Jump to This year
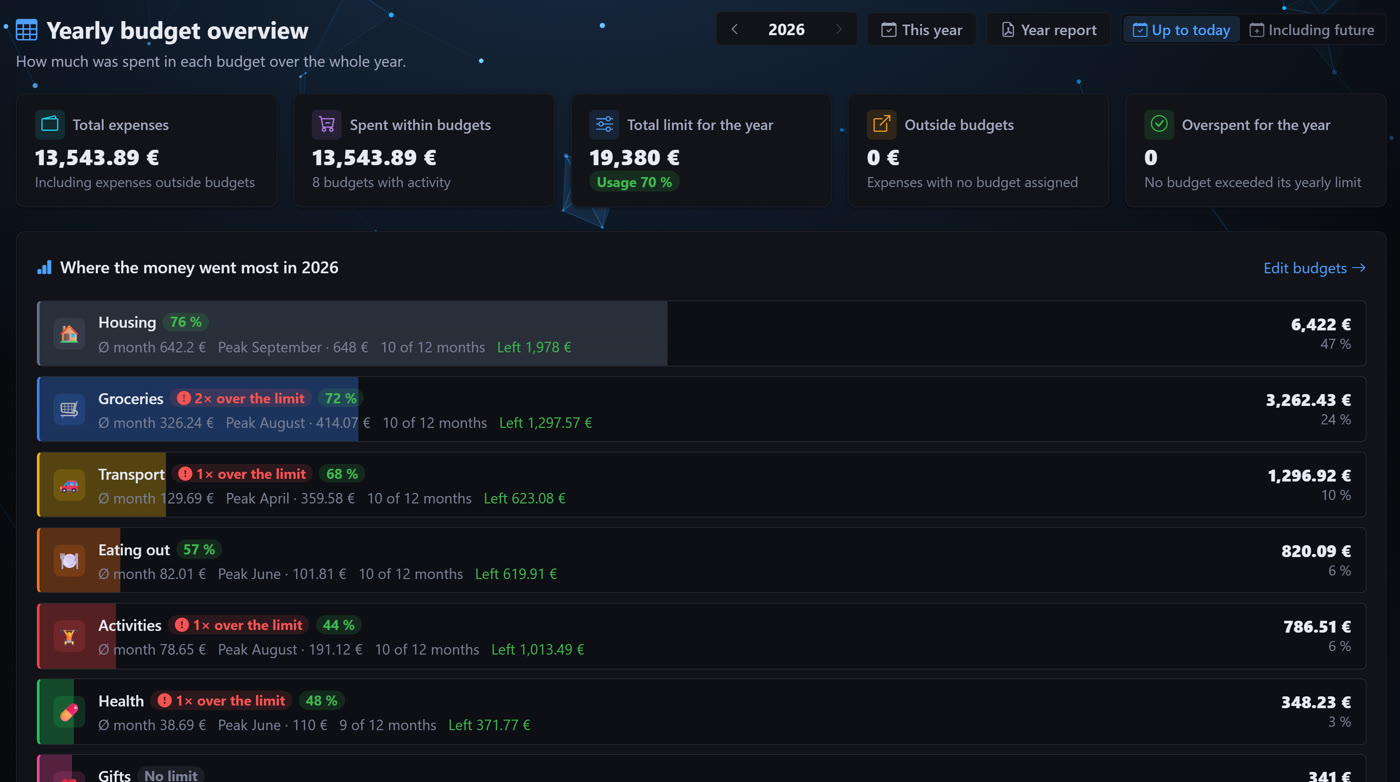The image size is (1400, 782). point(921,30)
